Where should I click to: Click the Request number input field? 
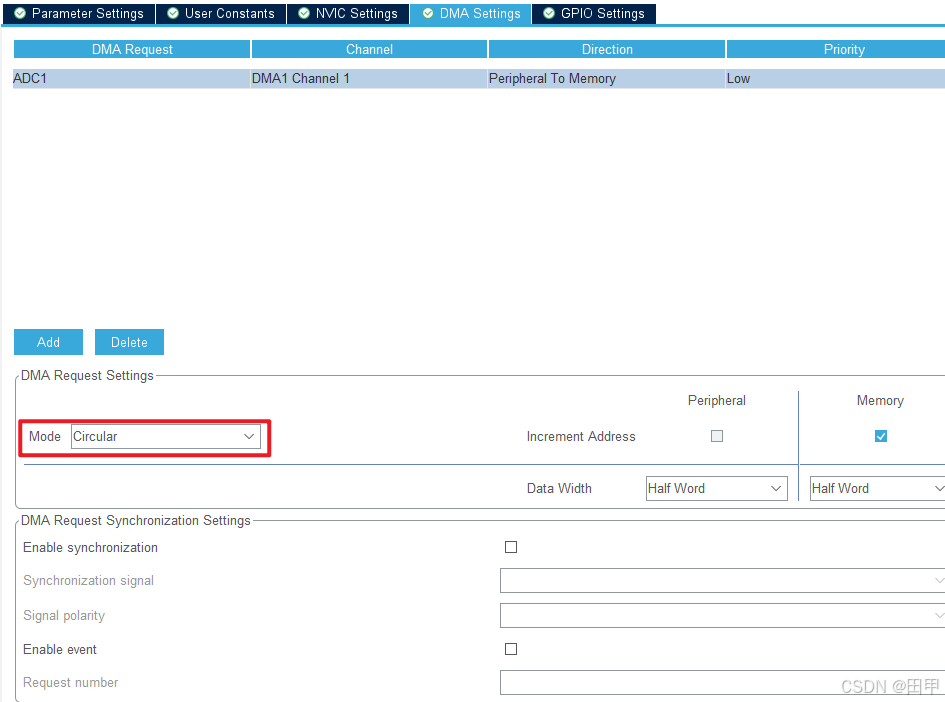pyautogui.click(x=723, y=682)
